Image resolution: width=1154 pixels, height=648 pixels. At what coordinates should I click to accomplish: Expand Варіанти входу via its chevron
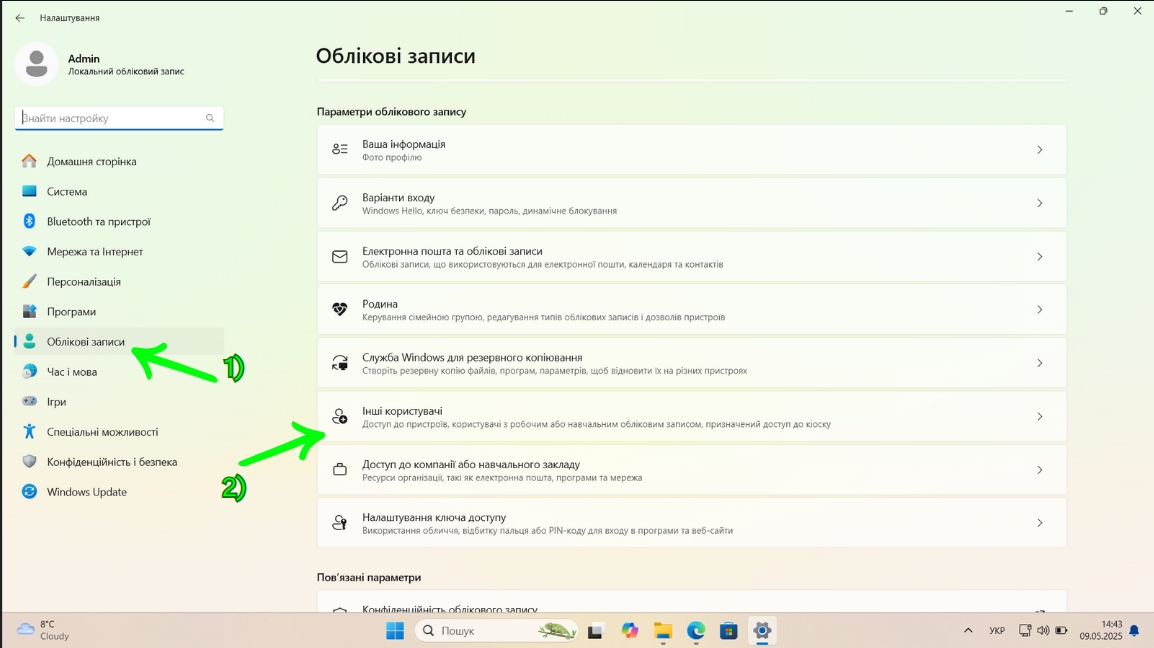click(x=1039, y=203)
